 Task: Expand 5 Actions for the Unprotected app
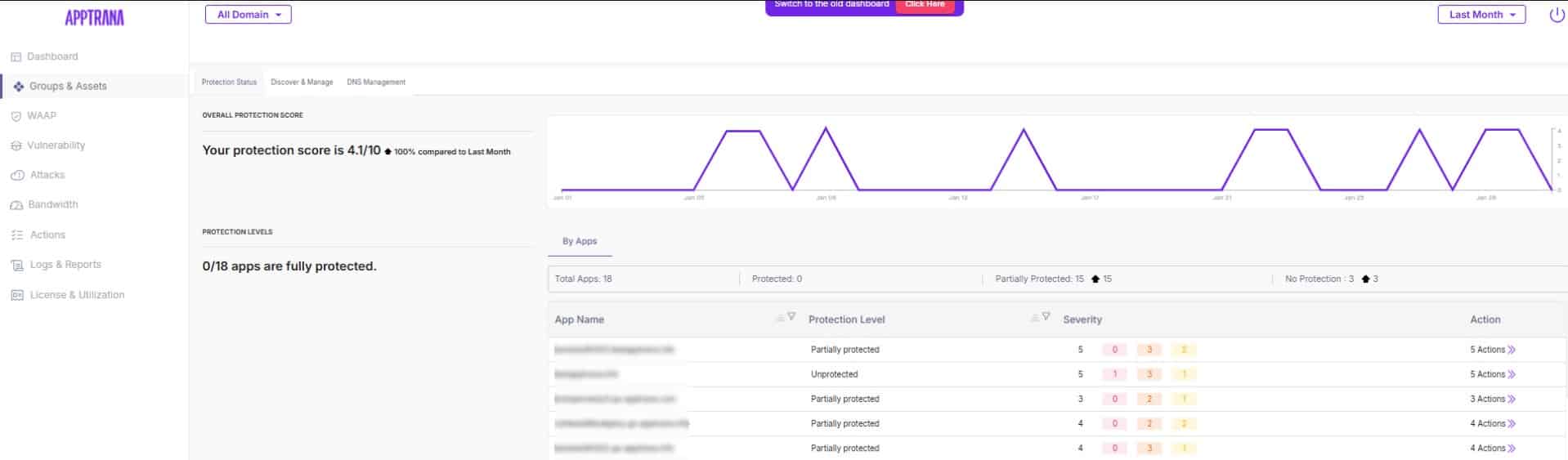tap(1492, 374)
